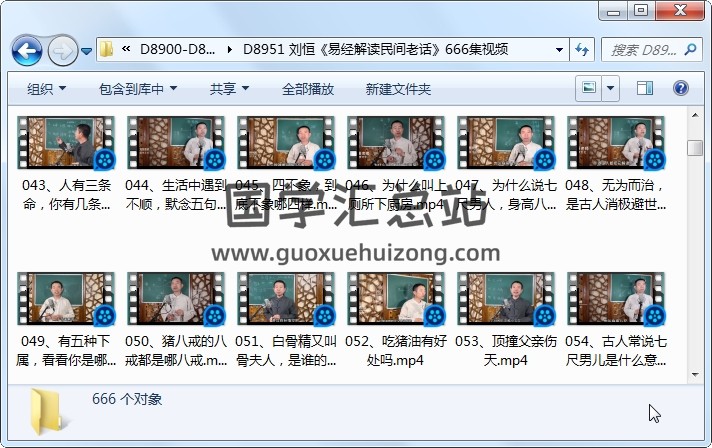Open the address bar history dropdown

tap(559, 49)
